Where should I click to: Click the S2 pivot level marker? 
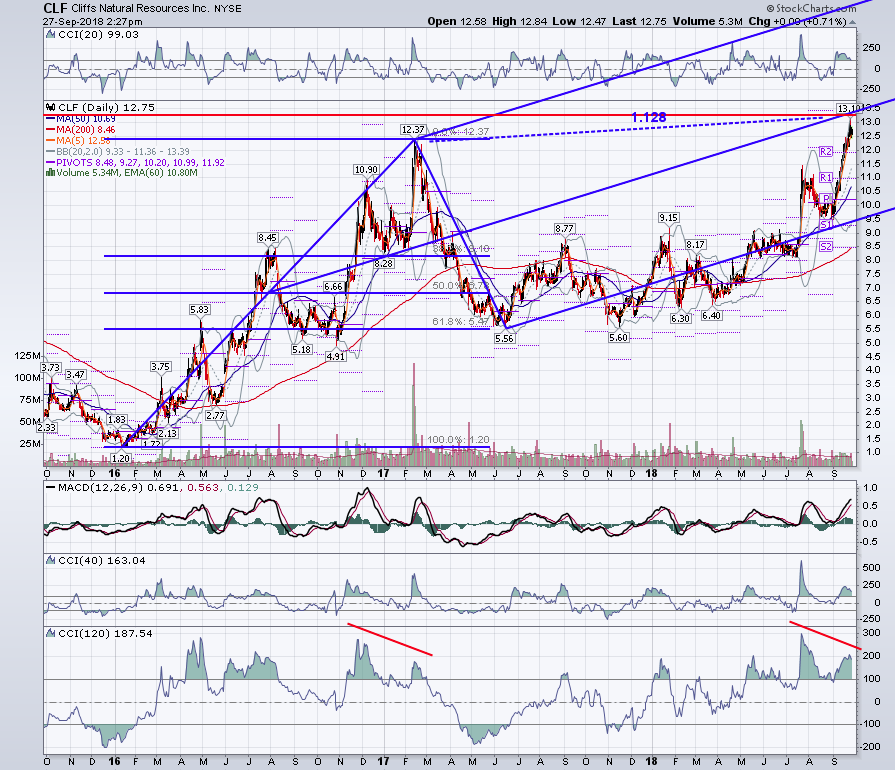826,247
